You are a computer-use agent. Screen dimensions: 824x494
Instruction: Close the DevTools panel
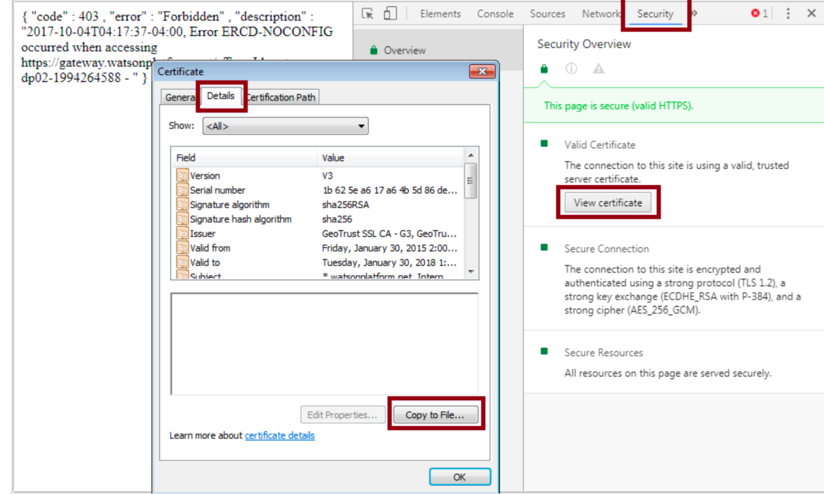[811, 14]
